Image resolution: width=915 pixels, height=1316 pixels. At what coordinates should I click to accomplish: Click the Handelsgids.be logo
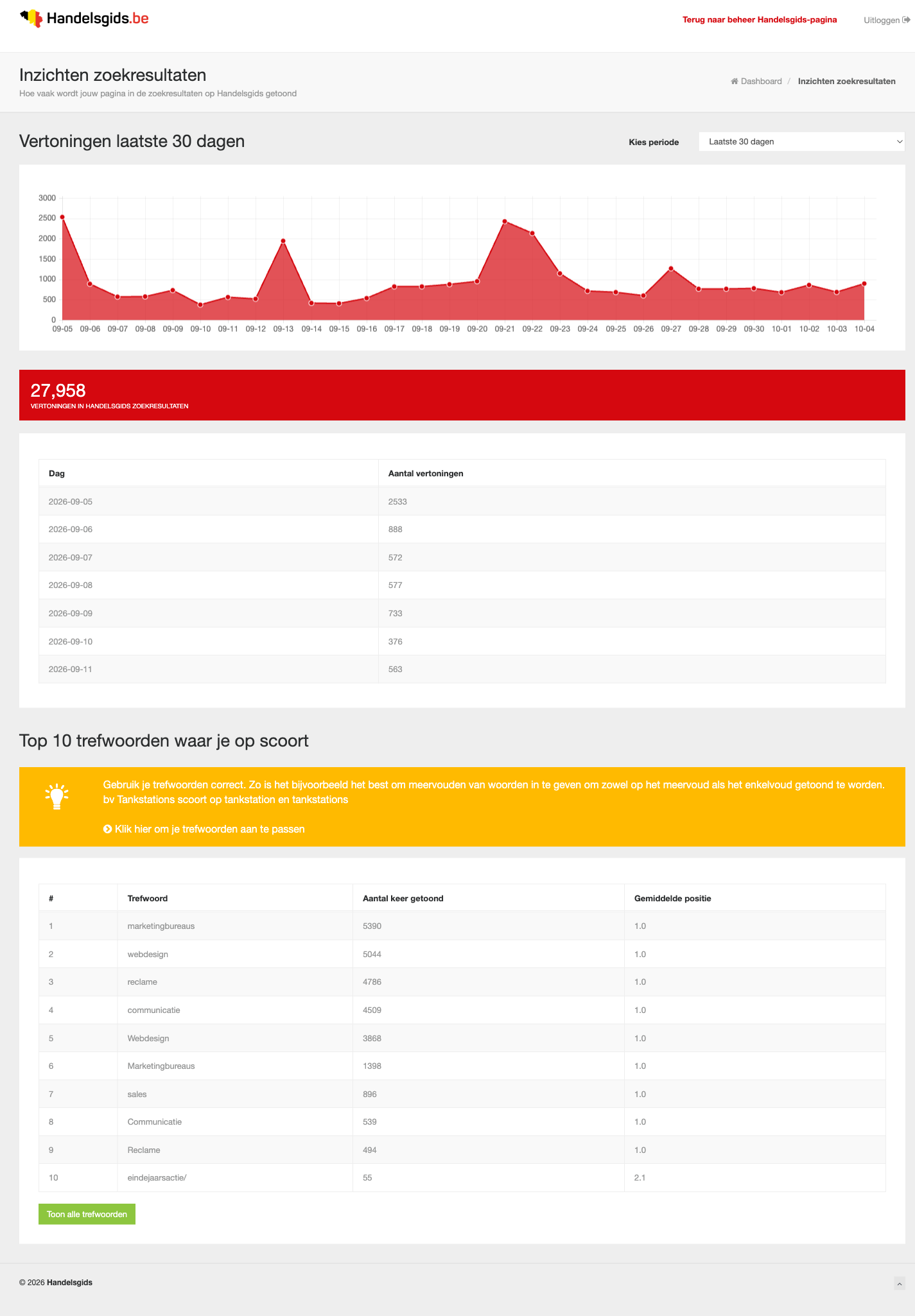[84, 19]
